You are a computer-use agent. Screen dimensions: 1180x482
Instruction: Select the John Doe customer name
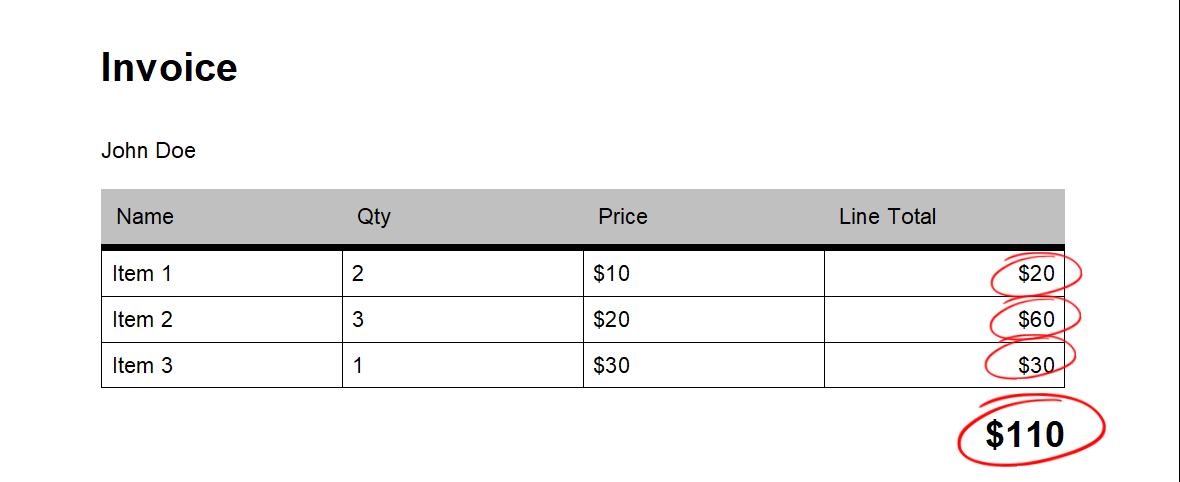pyautogui.click(x=148, y=151)
